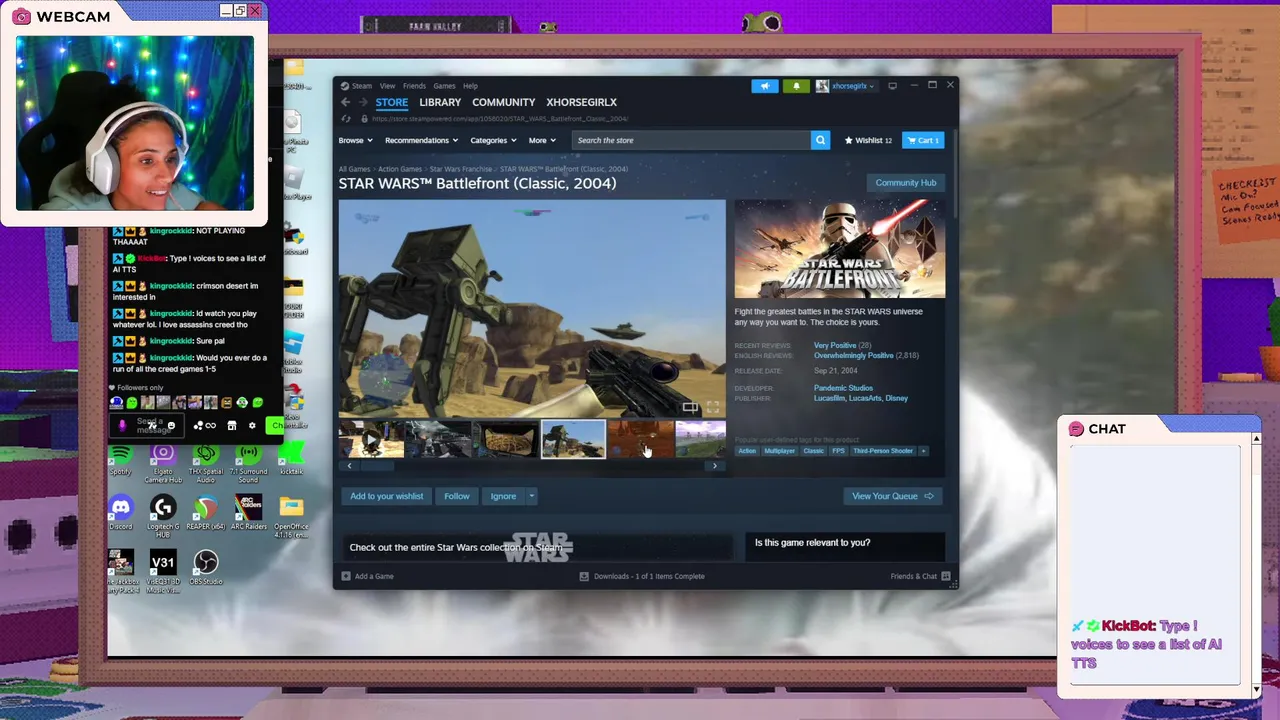Viewport: 1280px width, 720px height.
Task: Click the thumbnail strip scrollbar handle
Action: [x=378, y=466]
